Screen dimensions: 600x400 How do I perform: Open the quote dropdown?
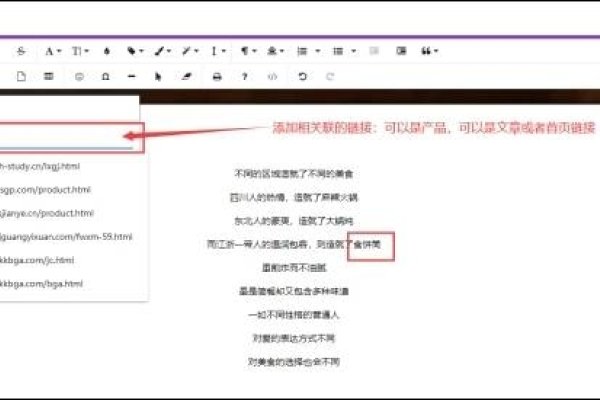[x=429, y=51]
